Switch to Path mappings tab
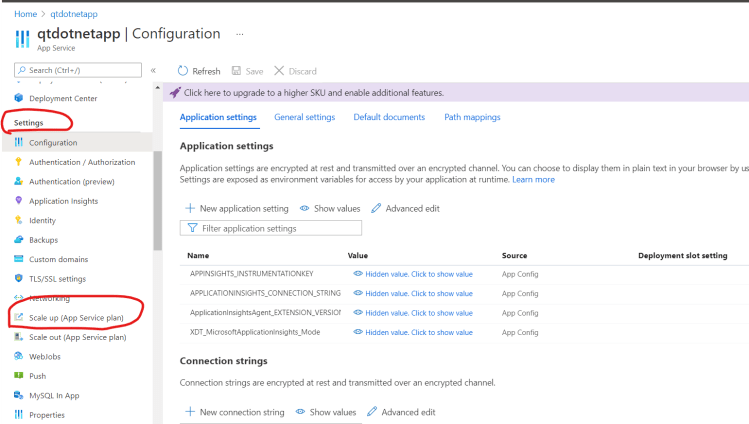749x424 pixels. pos(472,117)
